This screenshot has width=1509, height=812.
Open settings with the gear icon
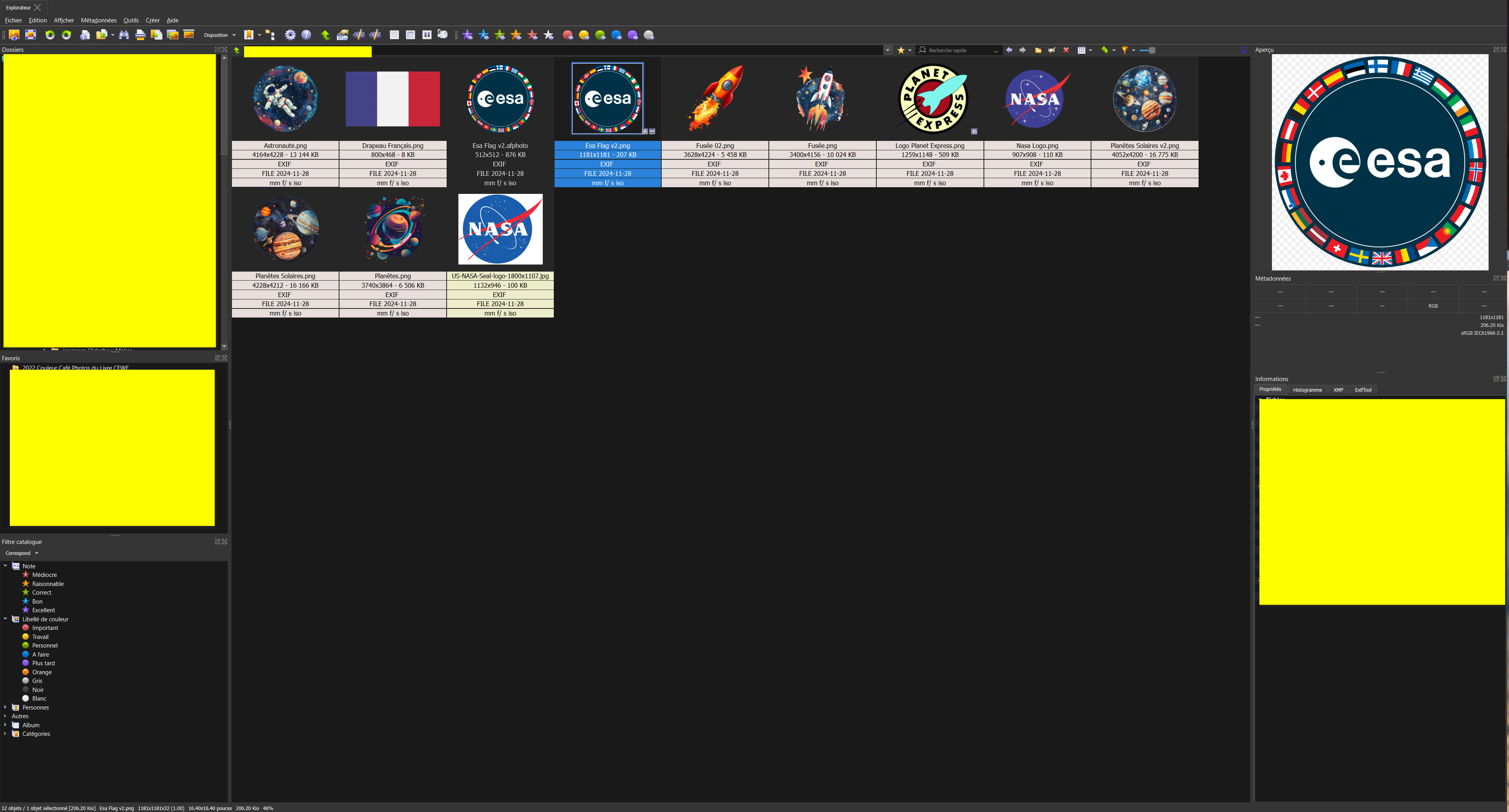290,35
